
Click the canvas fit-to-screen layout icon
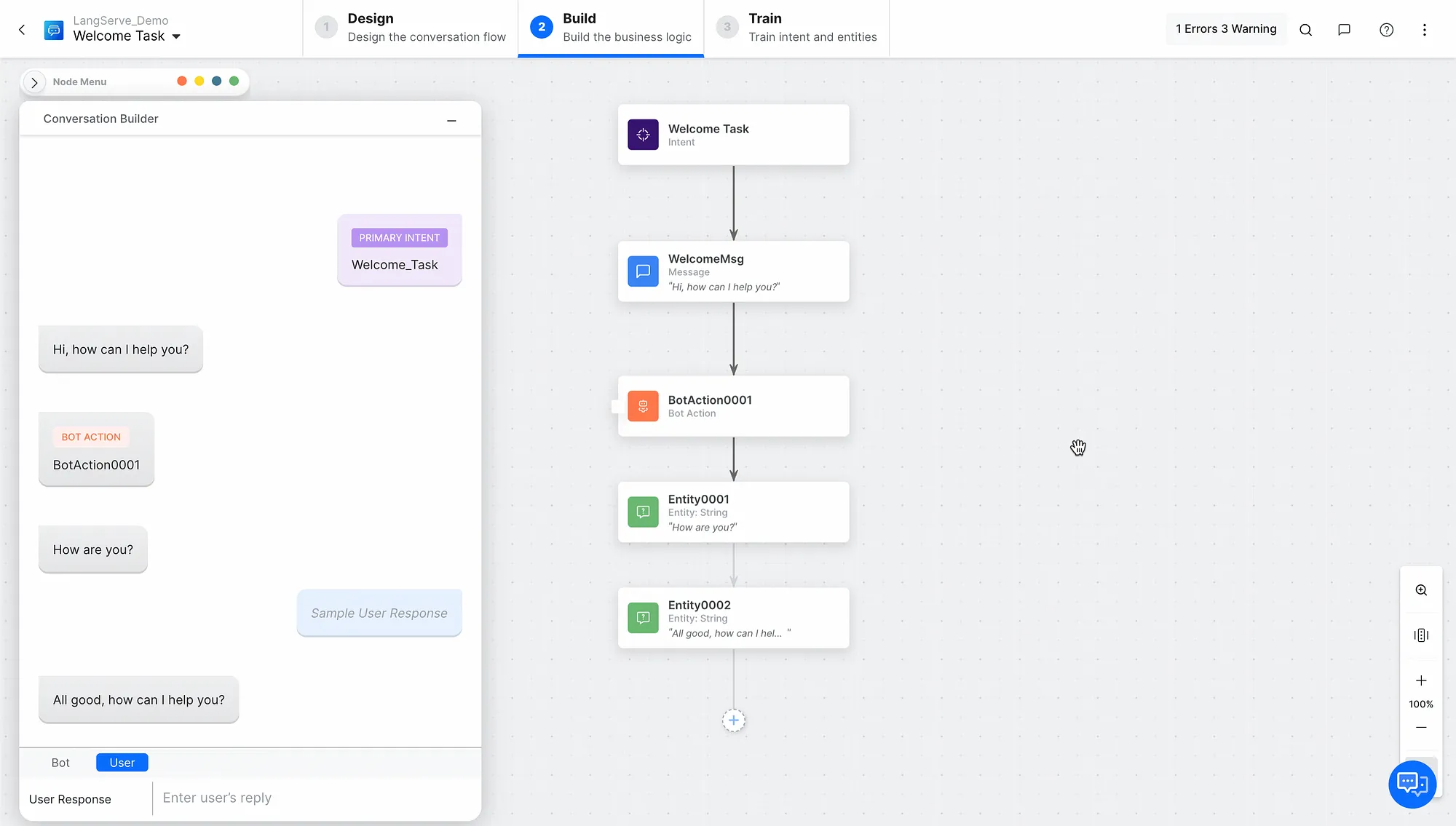1420,635
